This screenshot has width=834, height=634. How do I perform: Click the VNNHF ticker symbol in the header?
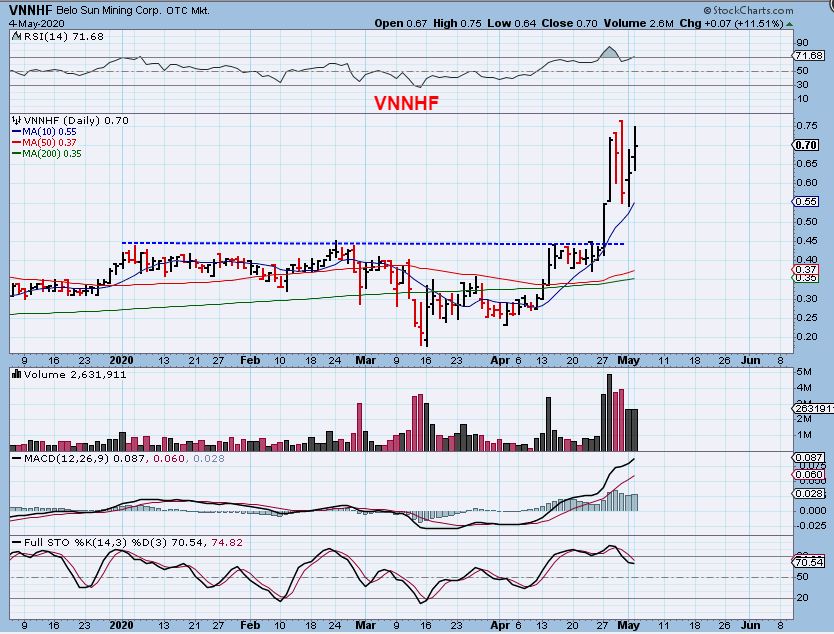point(31,10)
